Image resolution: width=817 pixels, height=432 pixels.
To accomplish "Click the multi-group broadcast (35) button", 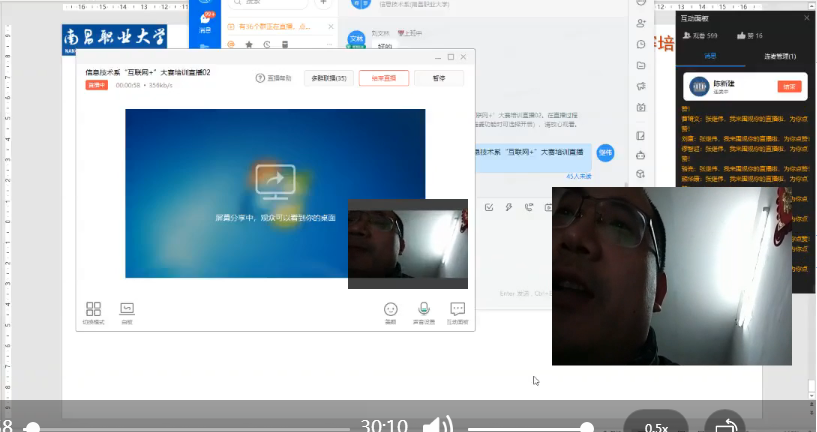I will pos(329,78).
